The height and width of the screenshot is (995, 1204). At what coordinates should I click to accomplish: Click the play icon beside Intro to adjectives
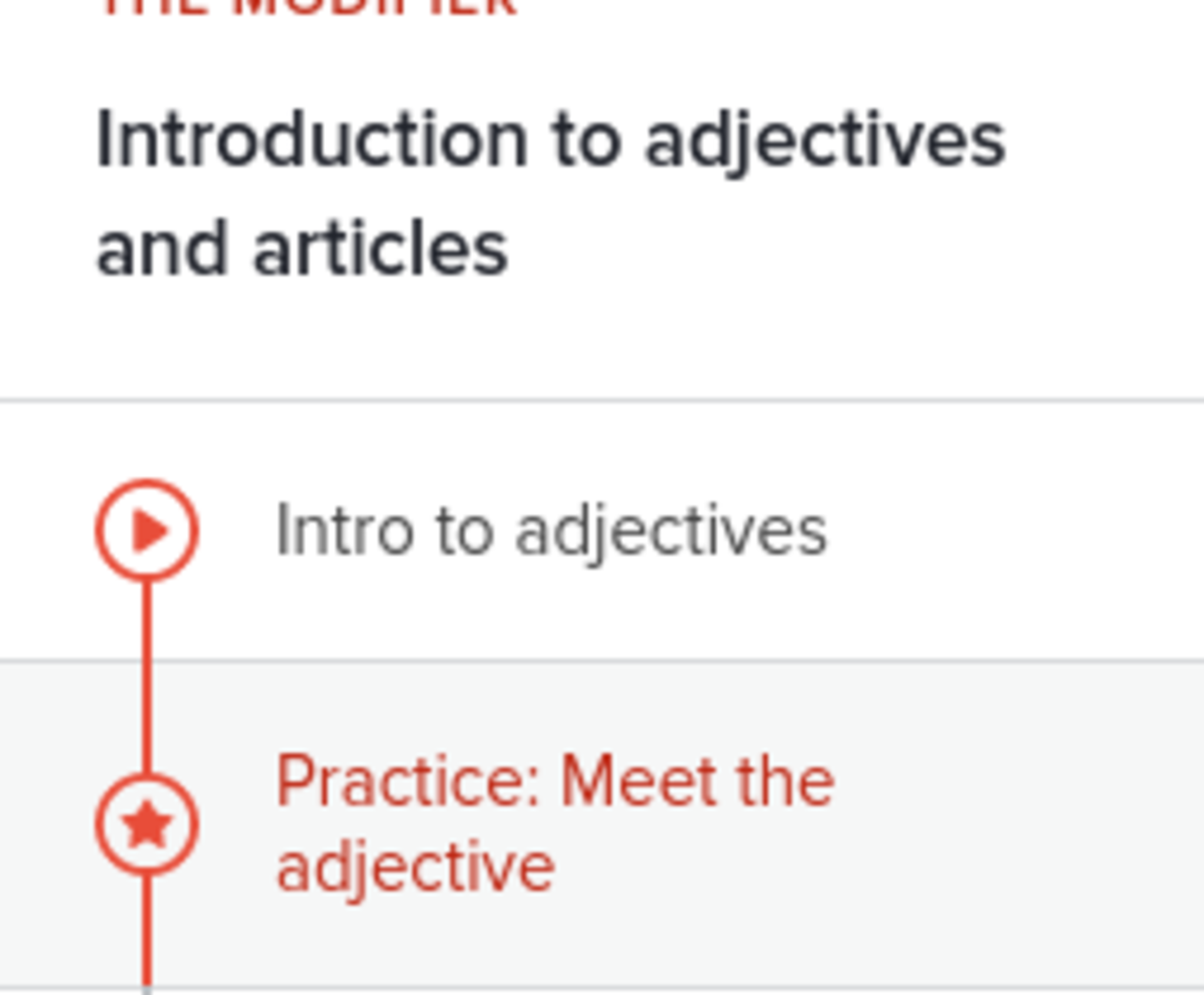click(x=147, y=530)
